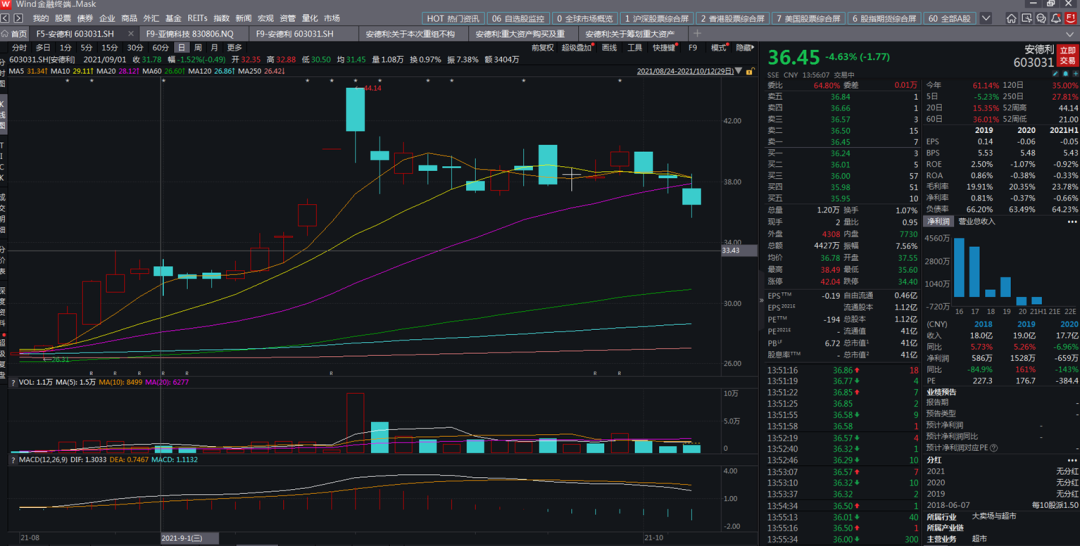Select the 营业总收入 chart tab

pyautogui.click(x=976, y=221)
